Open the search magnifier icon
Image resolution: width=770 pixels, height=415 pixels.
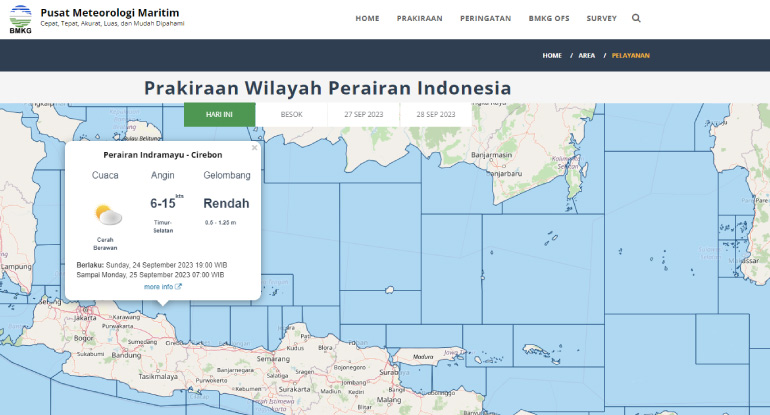click(x=637, y=18)
